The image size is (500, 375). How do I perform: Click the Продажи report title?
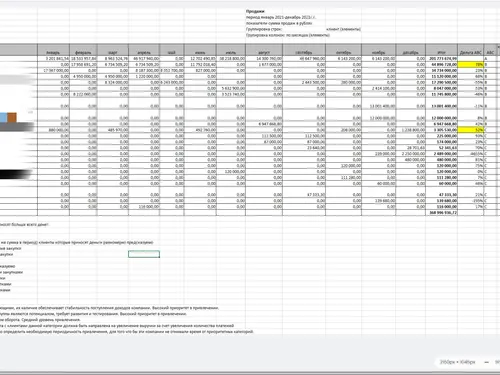pyautogui.click(x=255, y=11)
